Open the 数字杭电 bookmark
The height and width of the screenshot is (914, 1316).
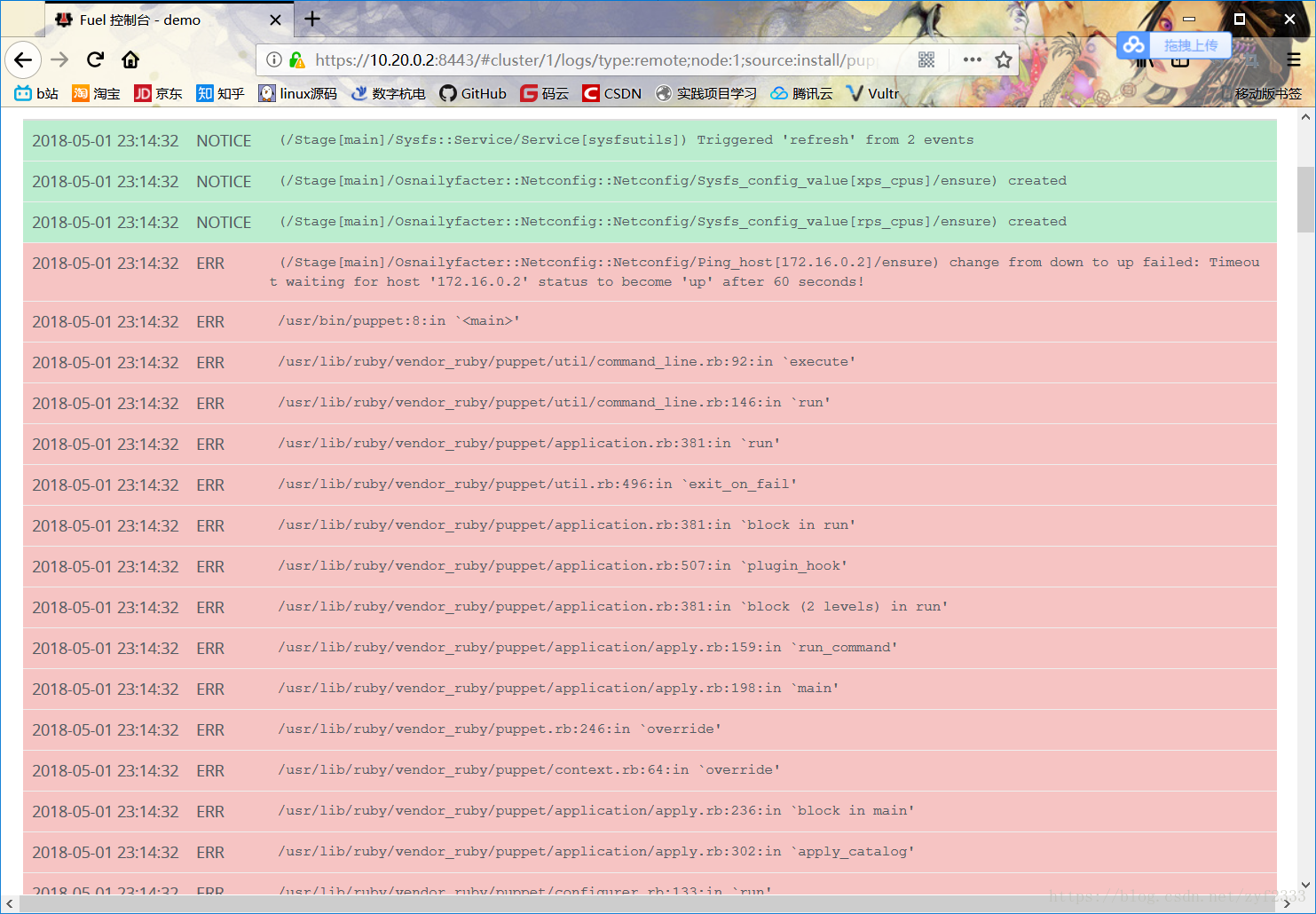(388, 93)
